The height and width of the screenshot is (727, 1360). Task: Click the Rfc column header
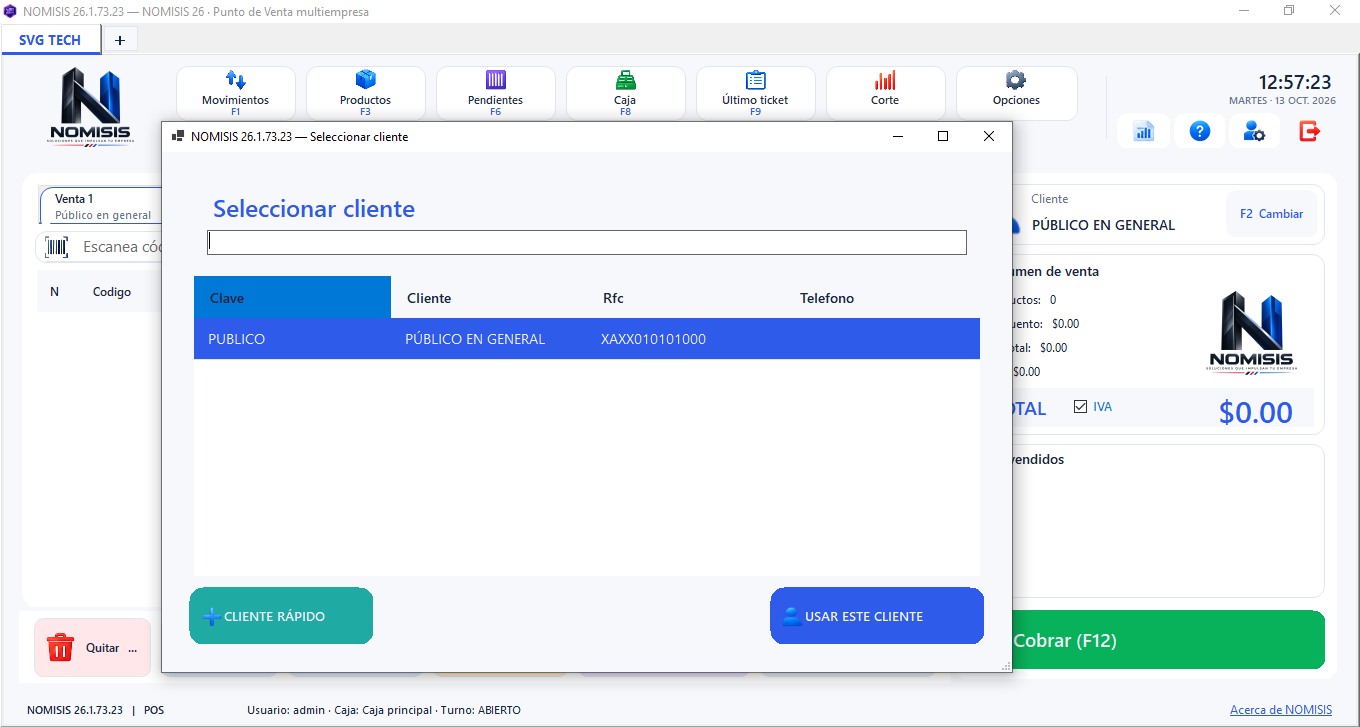(x=686, y=298)
